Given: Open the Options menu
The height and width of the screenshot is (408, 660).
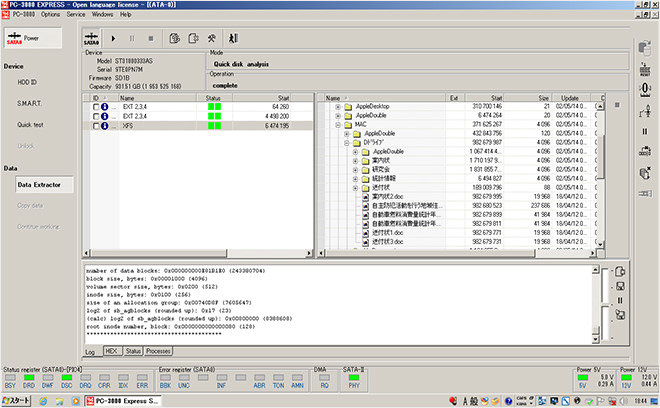Looking at the screenshot, I should [51, 14].
